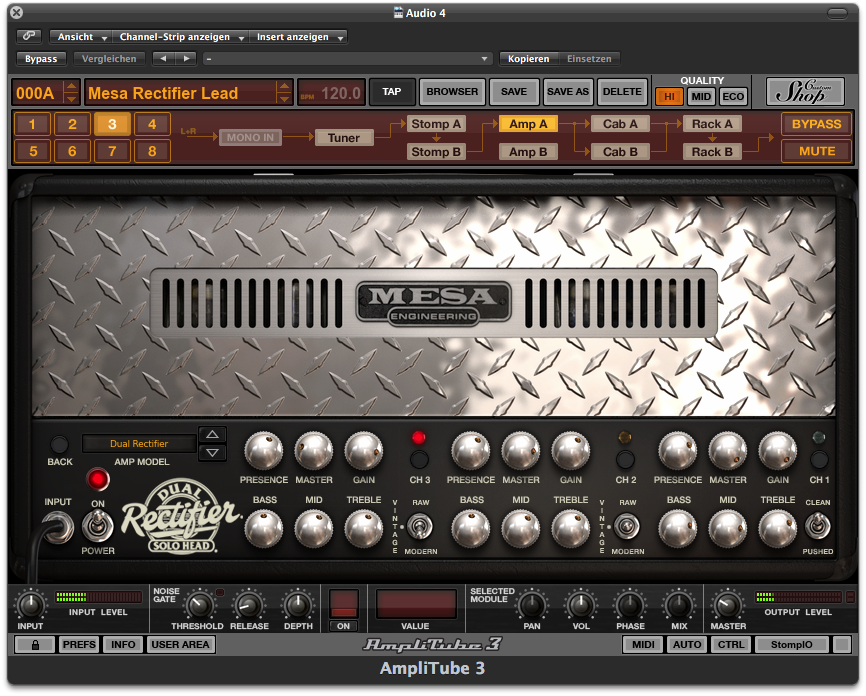This screenshot has width=866, height=696.
Task: Click the CH 3 GAIN knob
Action: 362,451
